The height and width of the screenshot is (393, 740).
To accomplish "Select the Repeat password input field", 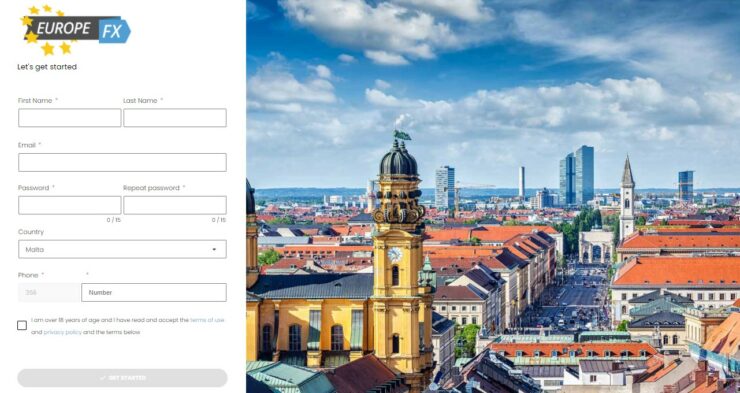I will coord(175,205).
